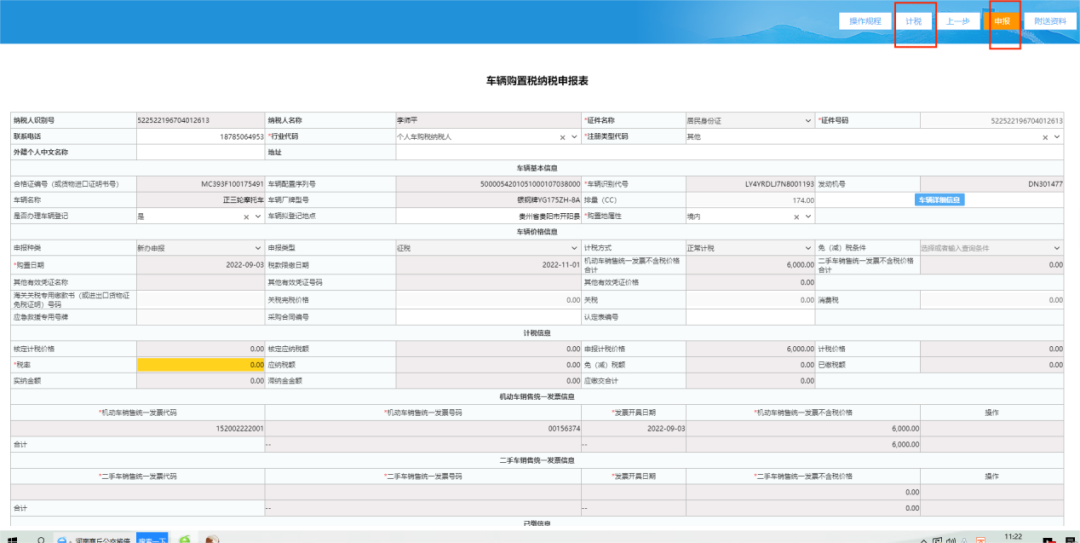The width and height of the screenshot is (1080, 543).
Task: Select the 发动机号 value DN301477
Action: point(1046,185)
